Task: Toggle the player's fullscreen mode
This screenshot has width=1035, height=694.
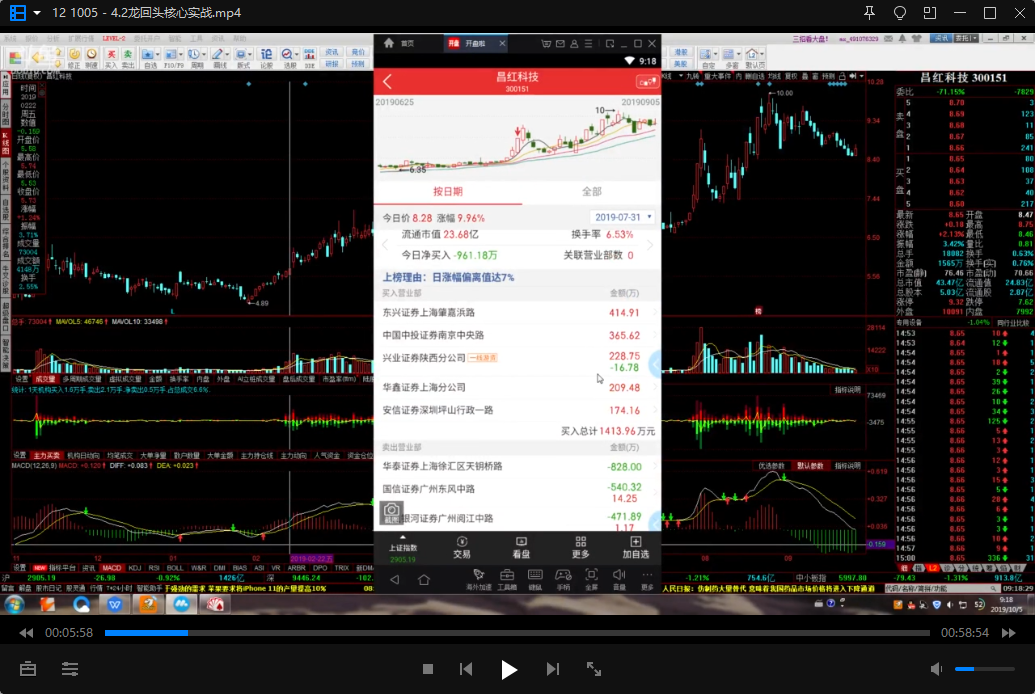Action: (594, 670)
